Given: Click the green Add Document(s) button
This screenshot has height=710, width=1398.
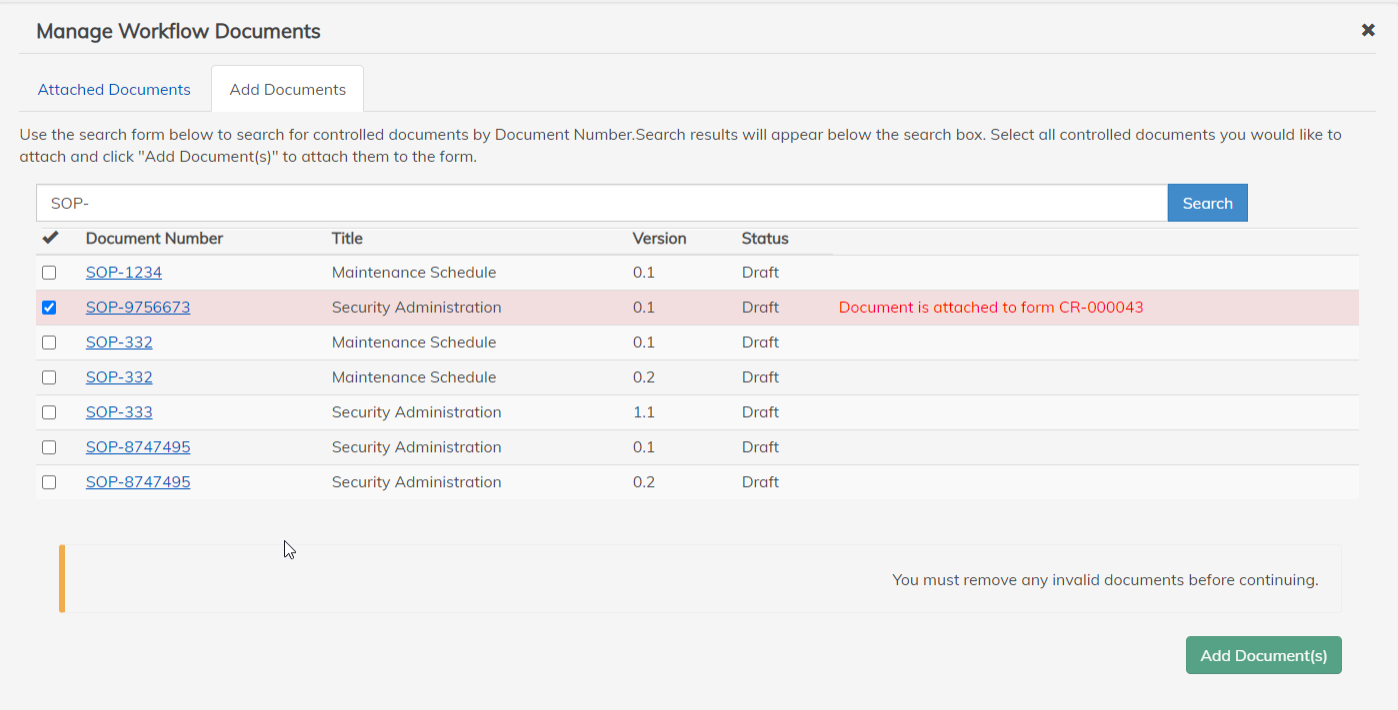Looking at the screenshot, I should [1263, 656].
